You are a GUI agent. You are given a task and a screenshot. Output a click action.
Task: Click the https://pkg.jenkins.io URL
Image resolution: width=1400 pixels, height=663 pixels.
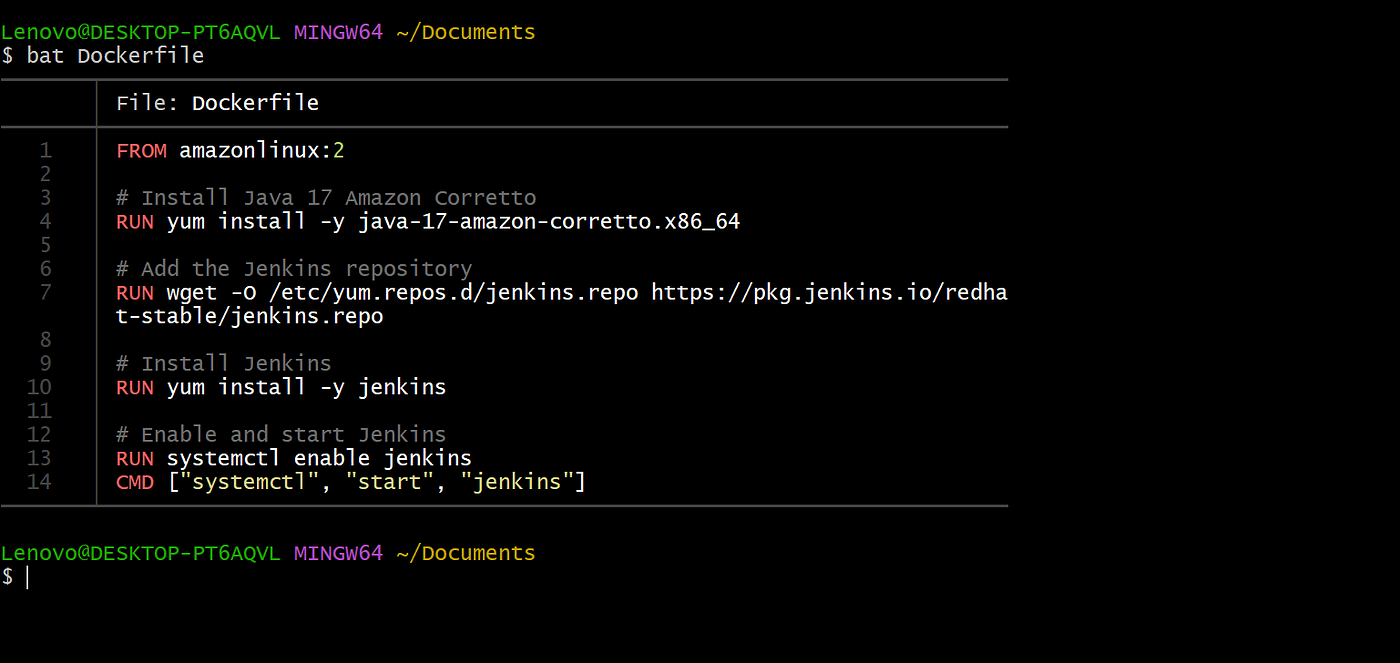(x=830, y=293)
